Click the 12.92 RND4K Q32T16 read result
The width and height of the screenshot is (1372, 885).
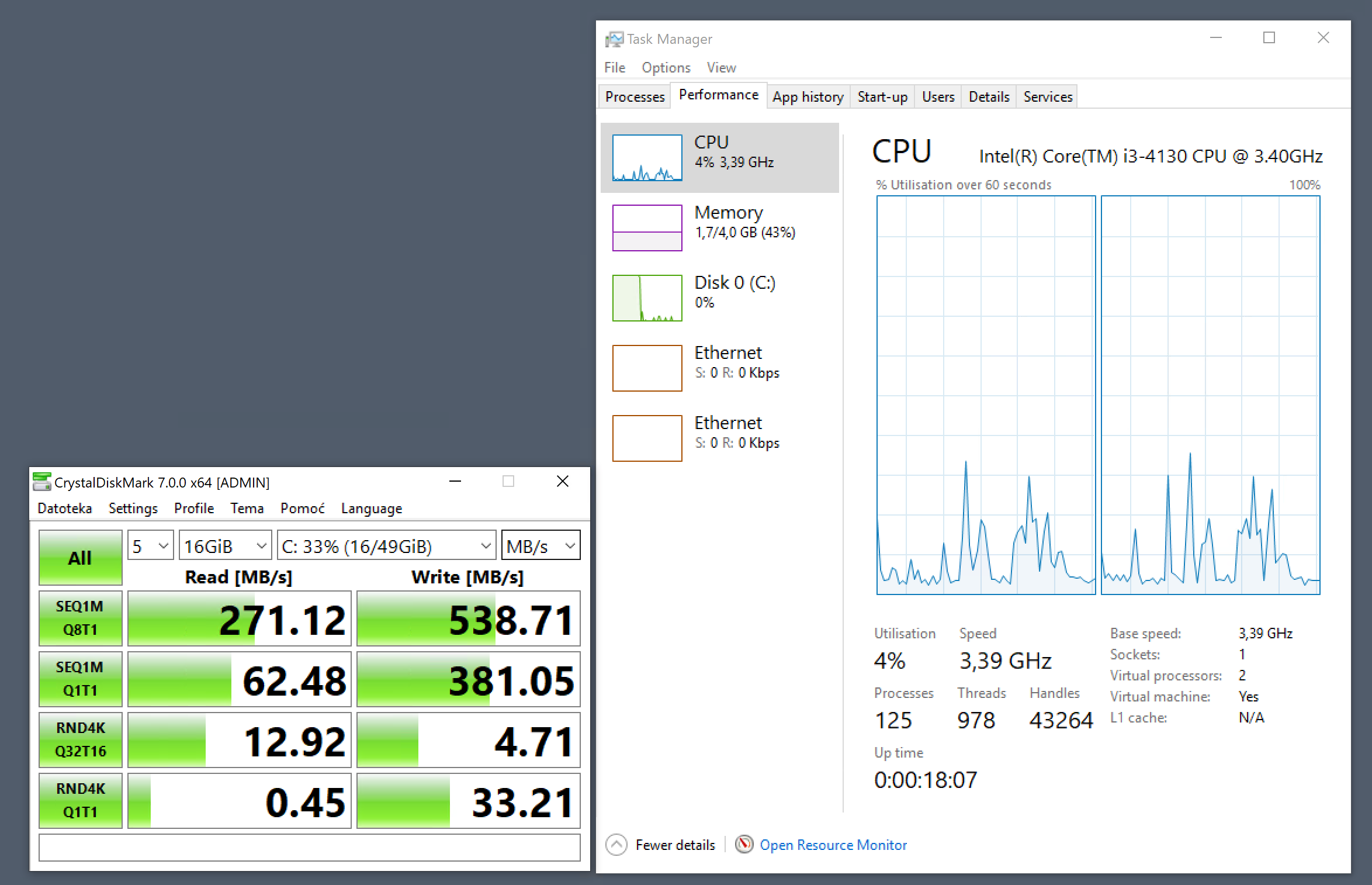[x=240, y=740]
